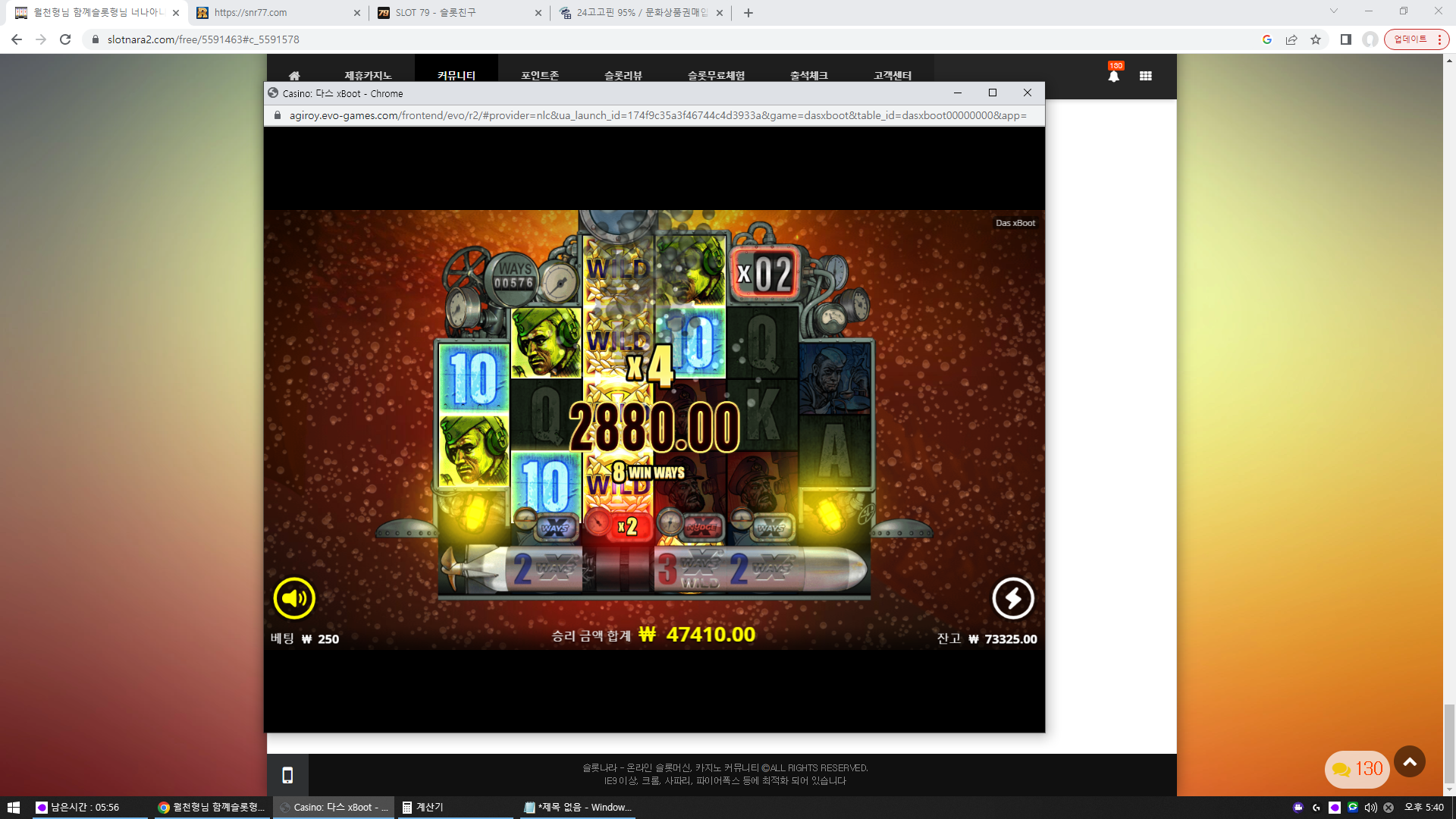Click the Das xBoot game title label
Screen dimensions: 1456x819
[x=1015, y=223]
